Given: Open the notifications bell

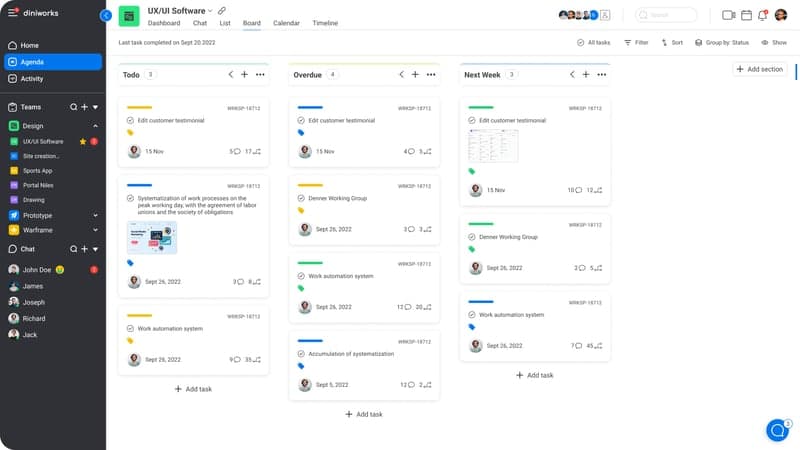Looking at the screenshot, I should tap(763, 15).
